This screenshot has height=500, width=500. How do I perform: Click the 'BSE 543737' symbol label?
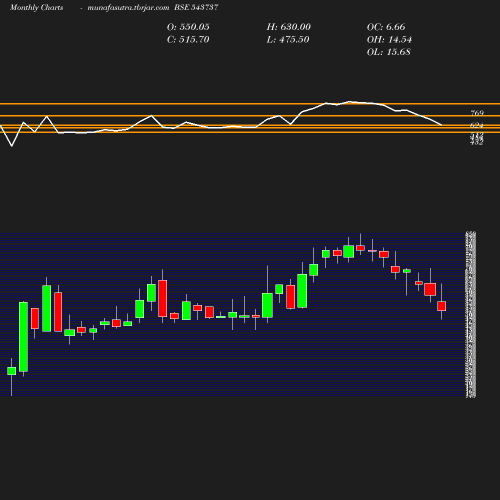point(196,7)
